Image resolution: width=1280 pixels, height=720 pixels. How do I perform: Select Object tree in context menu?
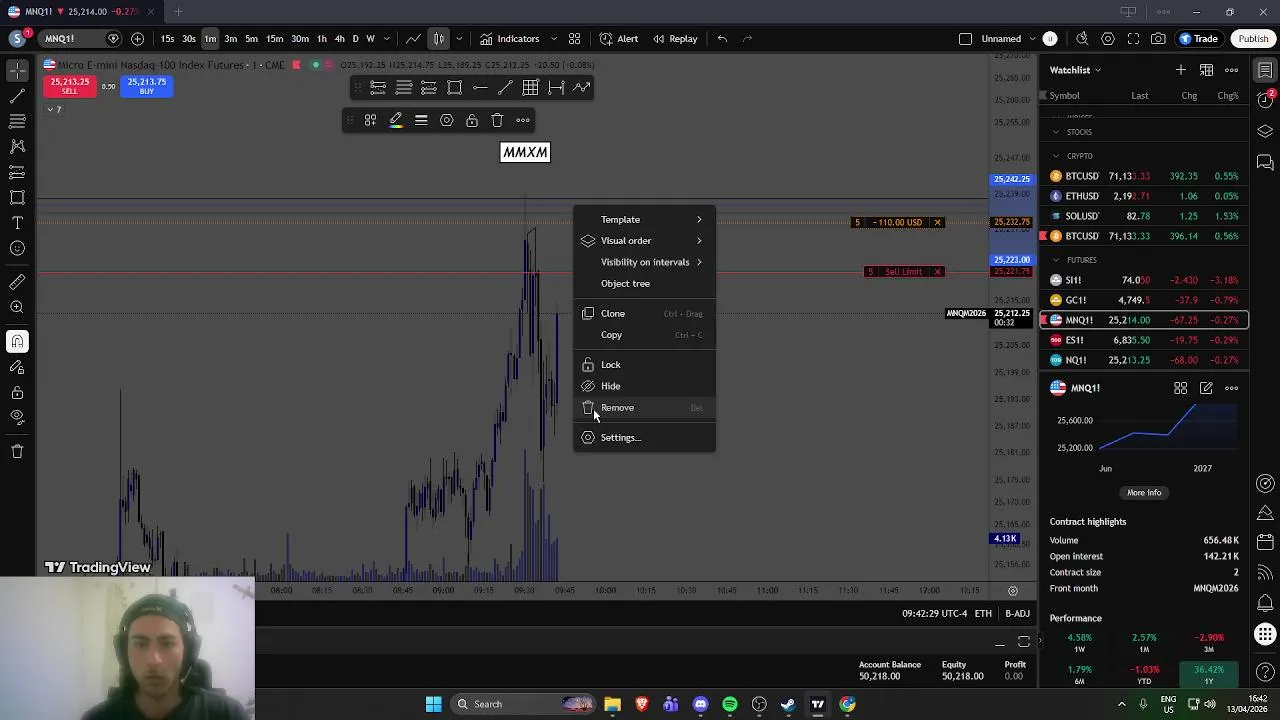point(644,284)
